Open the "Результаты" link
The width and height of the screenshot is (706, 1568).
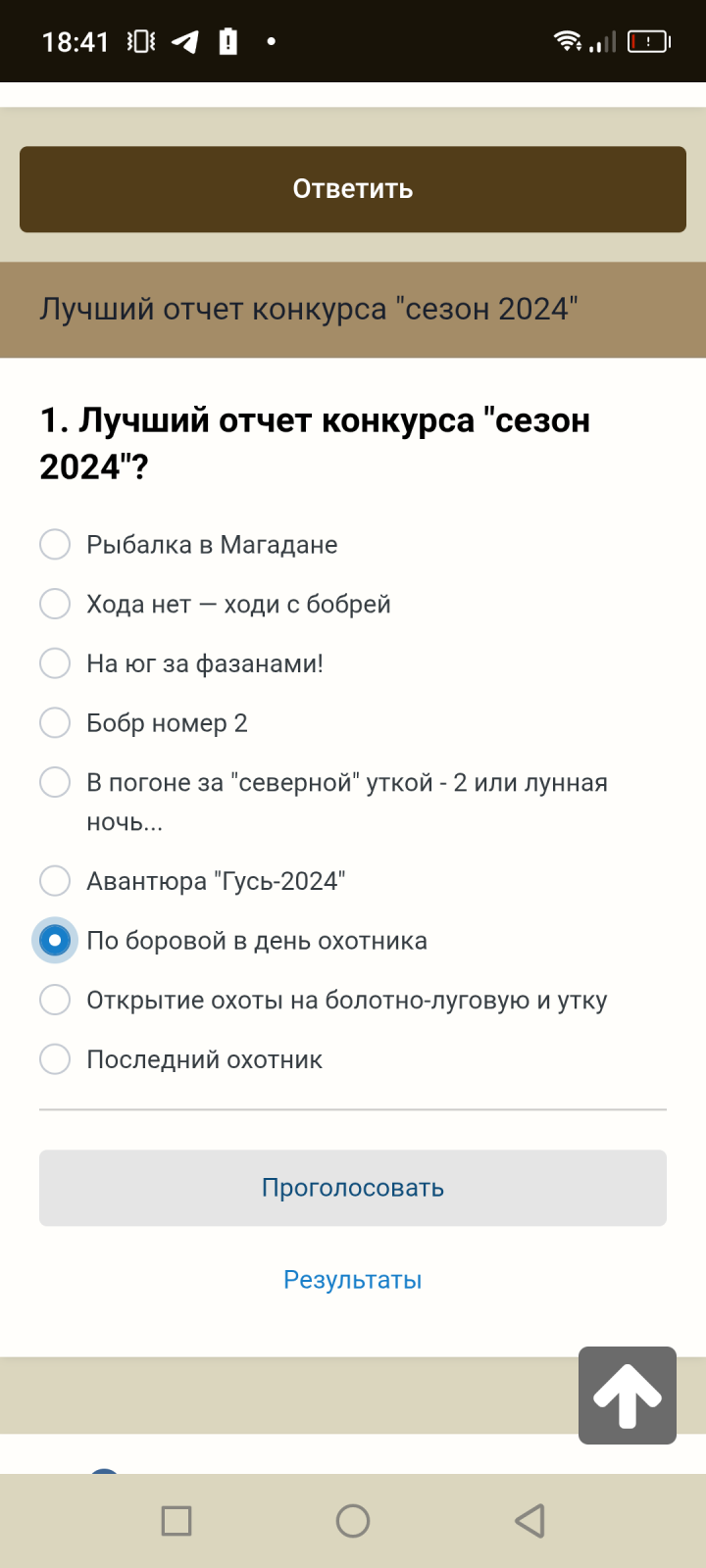[x=353, y=1280]
